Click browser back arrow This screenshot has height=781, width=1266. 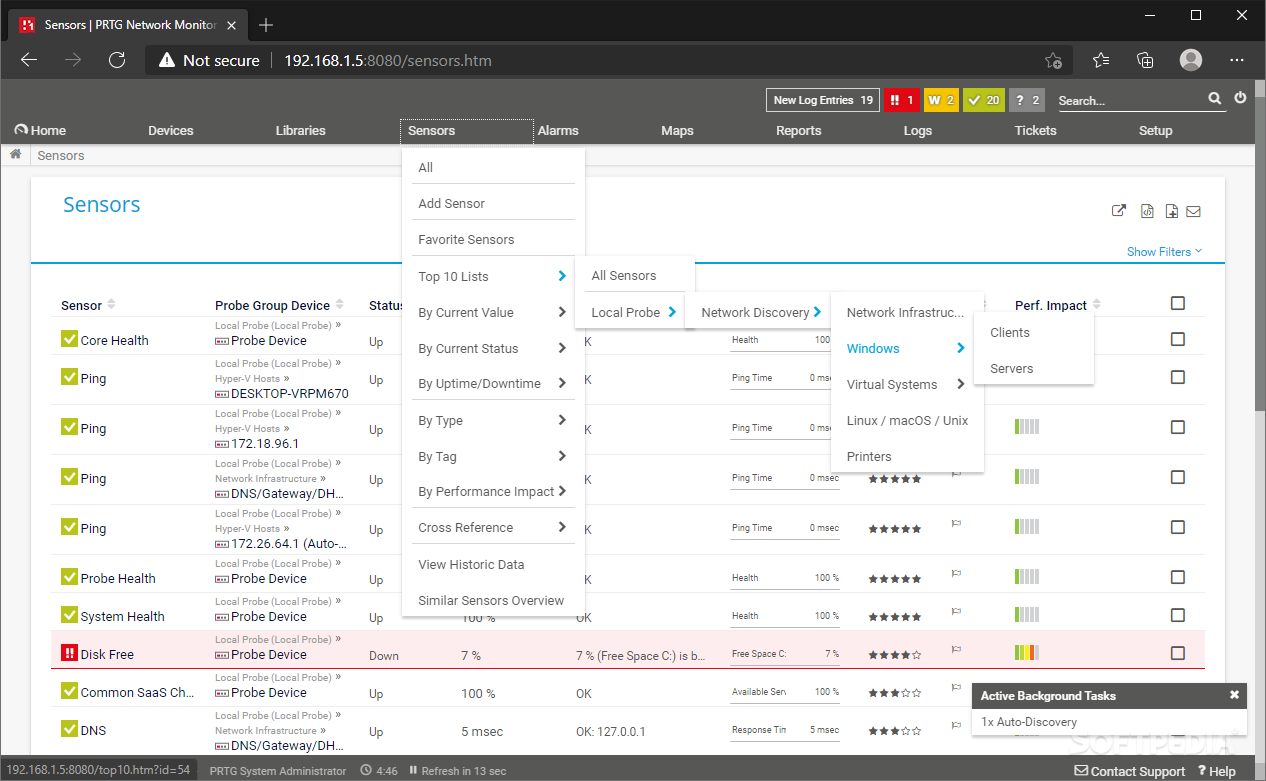point(29,60)
